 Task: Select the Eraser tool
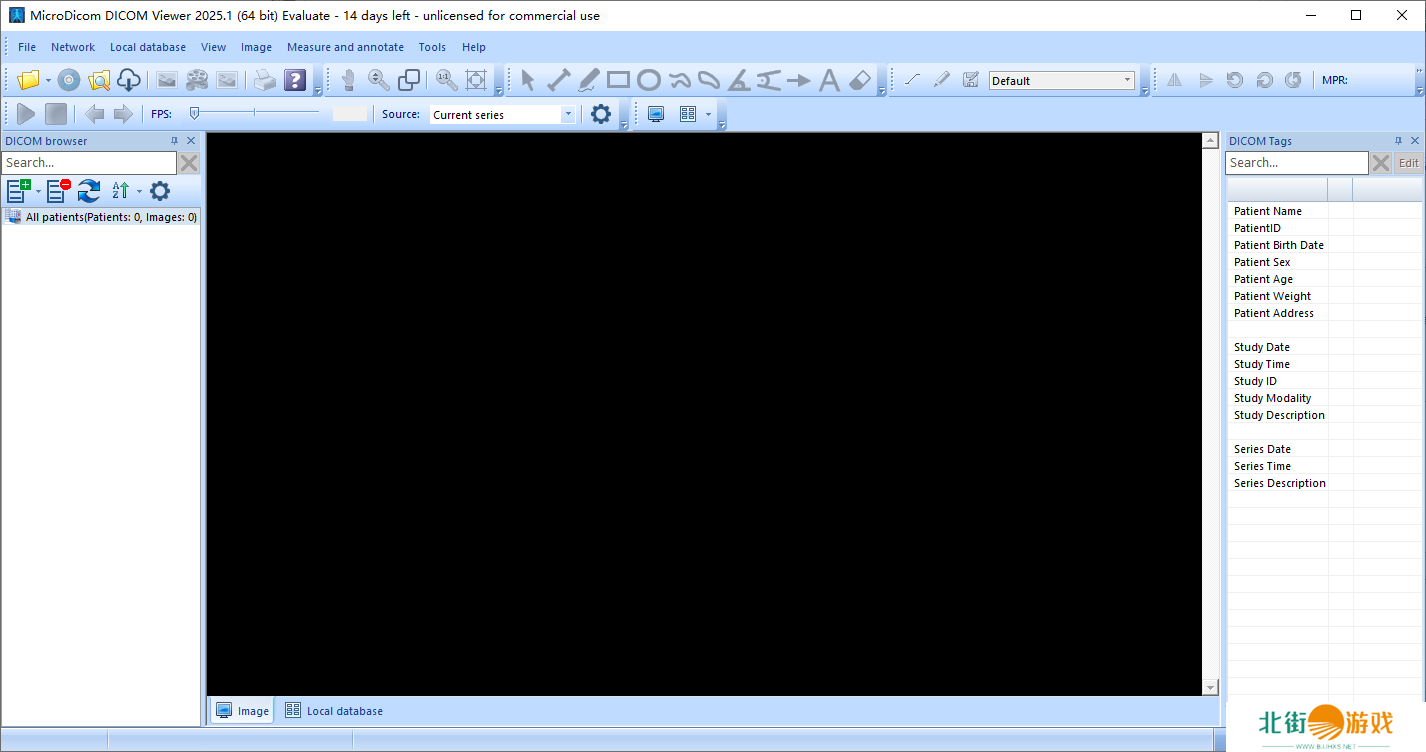(859, 81)
